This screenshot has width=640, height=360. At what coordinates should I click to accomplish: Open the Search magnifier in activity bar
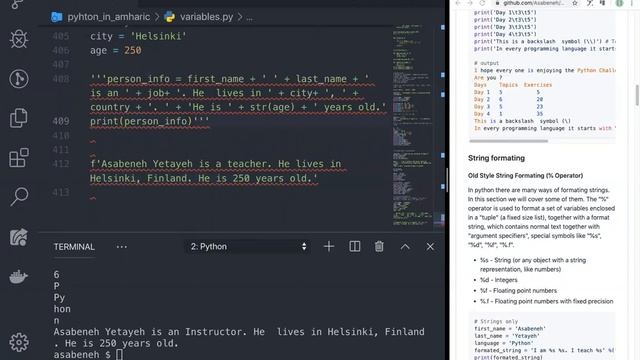[x=19, y=197]
